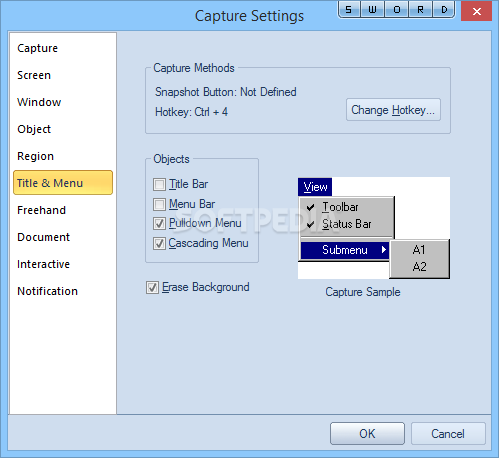Click Status Bar entry in sample menu
This screenshot has height=458, width=499.
tap(347, 224)
